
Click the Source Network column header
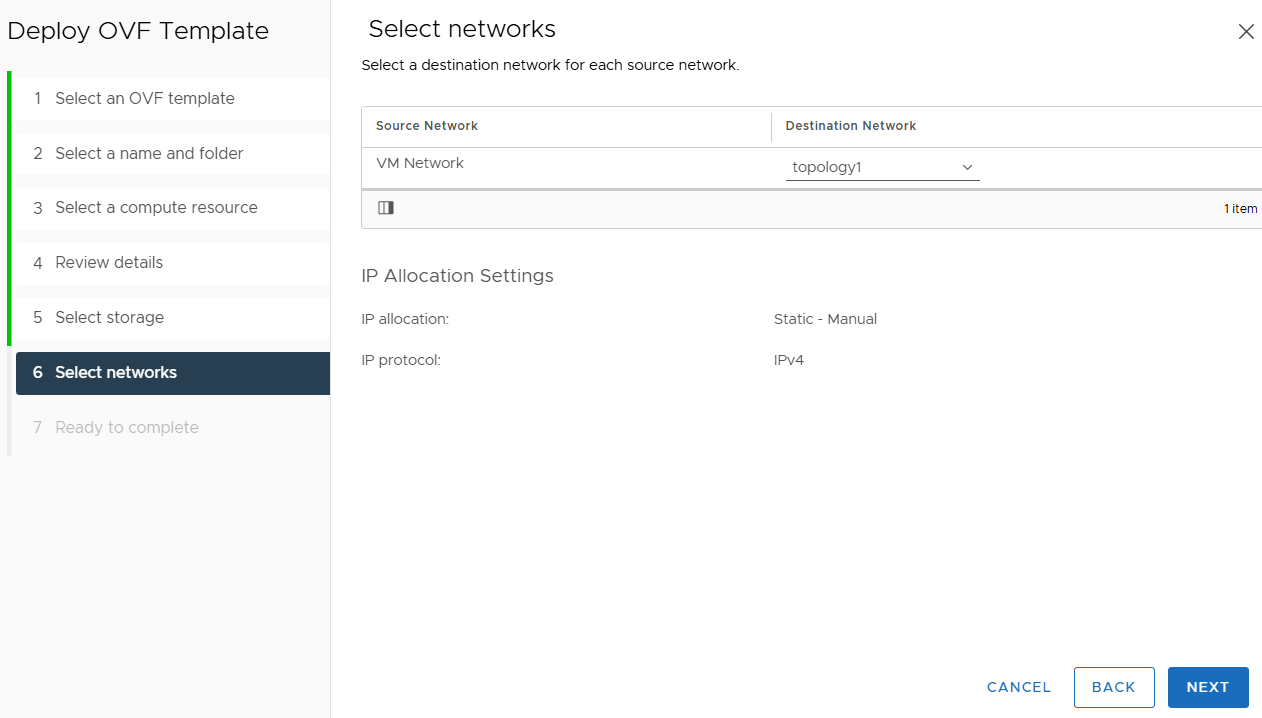coord(427,126)
